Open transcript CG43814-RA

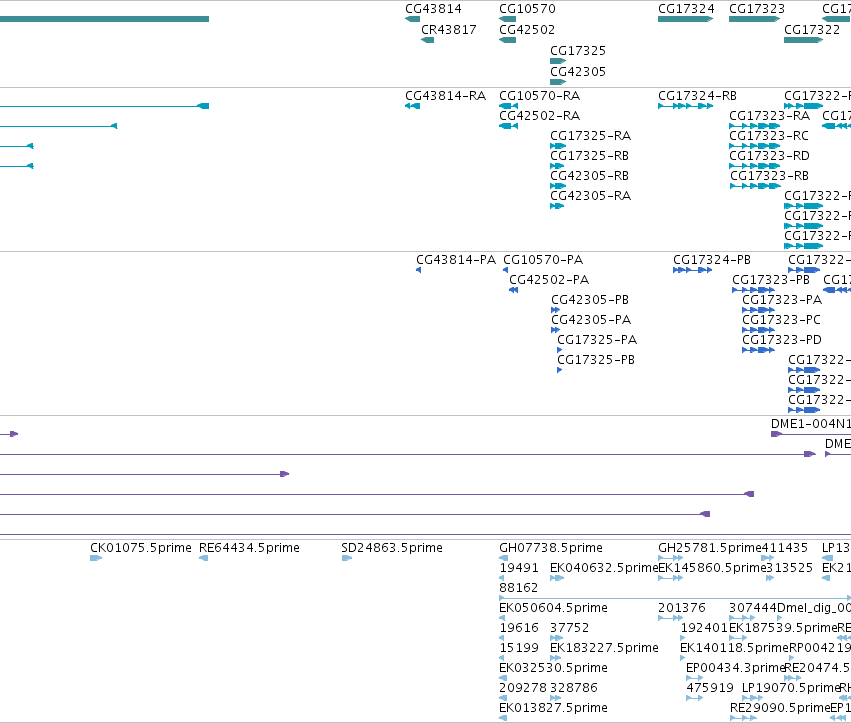[446, 96]
